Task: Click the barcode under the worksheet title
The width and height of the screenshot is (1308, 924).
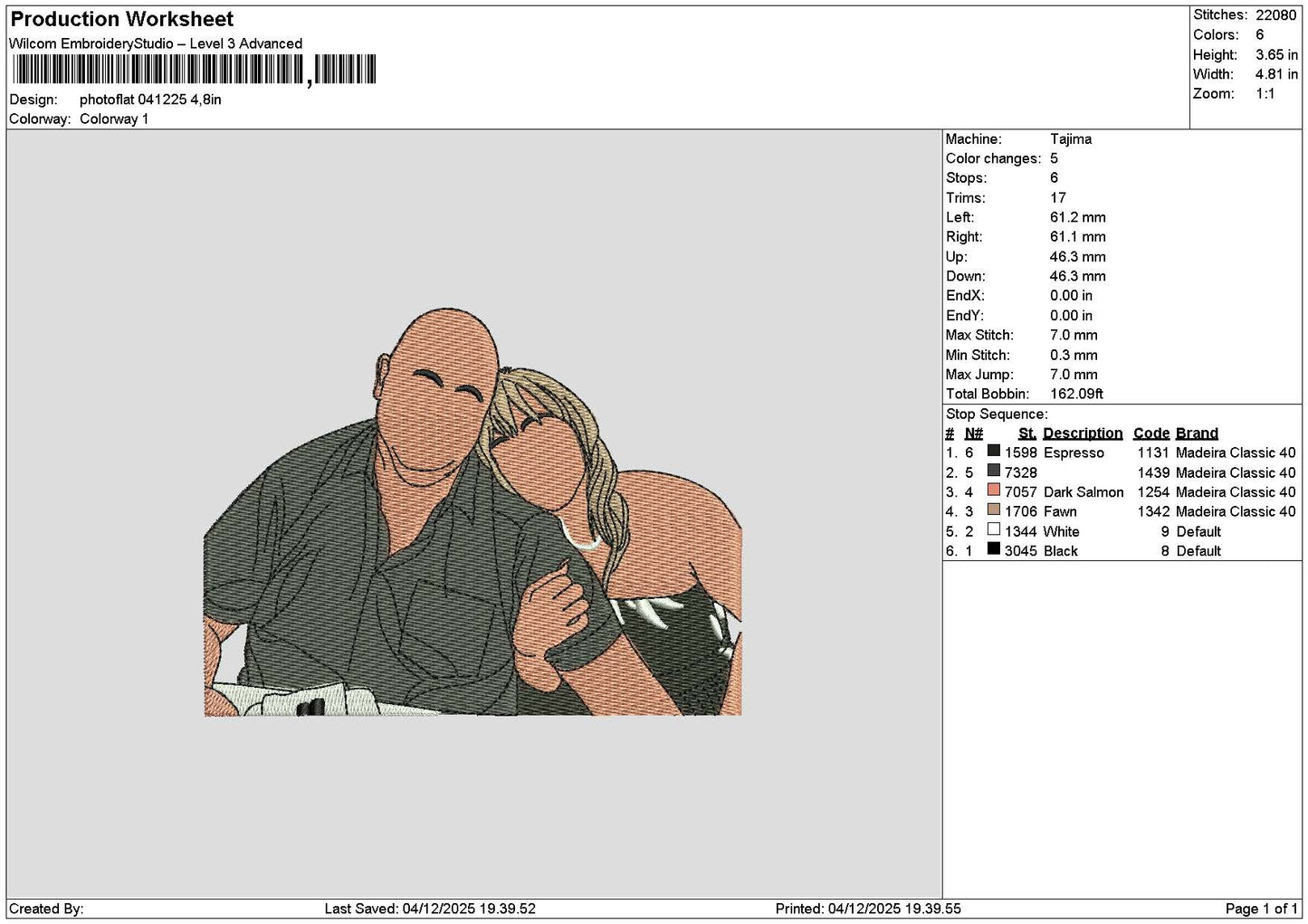Action: [194, 70]
